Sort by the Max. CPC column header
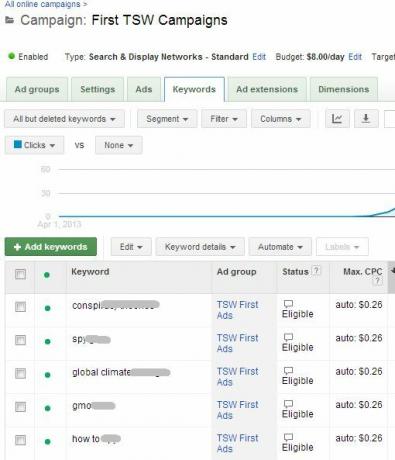The height and width of the screenshot is (460, 395). [363, 272]
